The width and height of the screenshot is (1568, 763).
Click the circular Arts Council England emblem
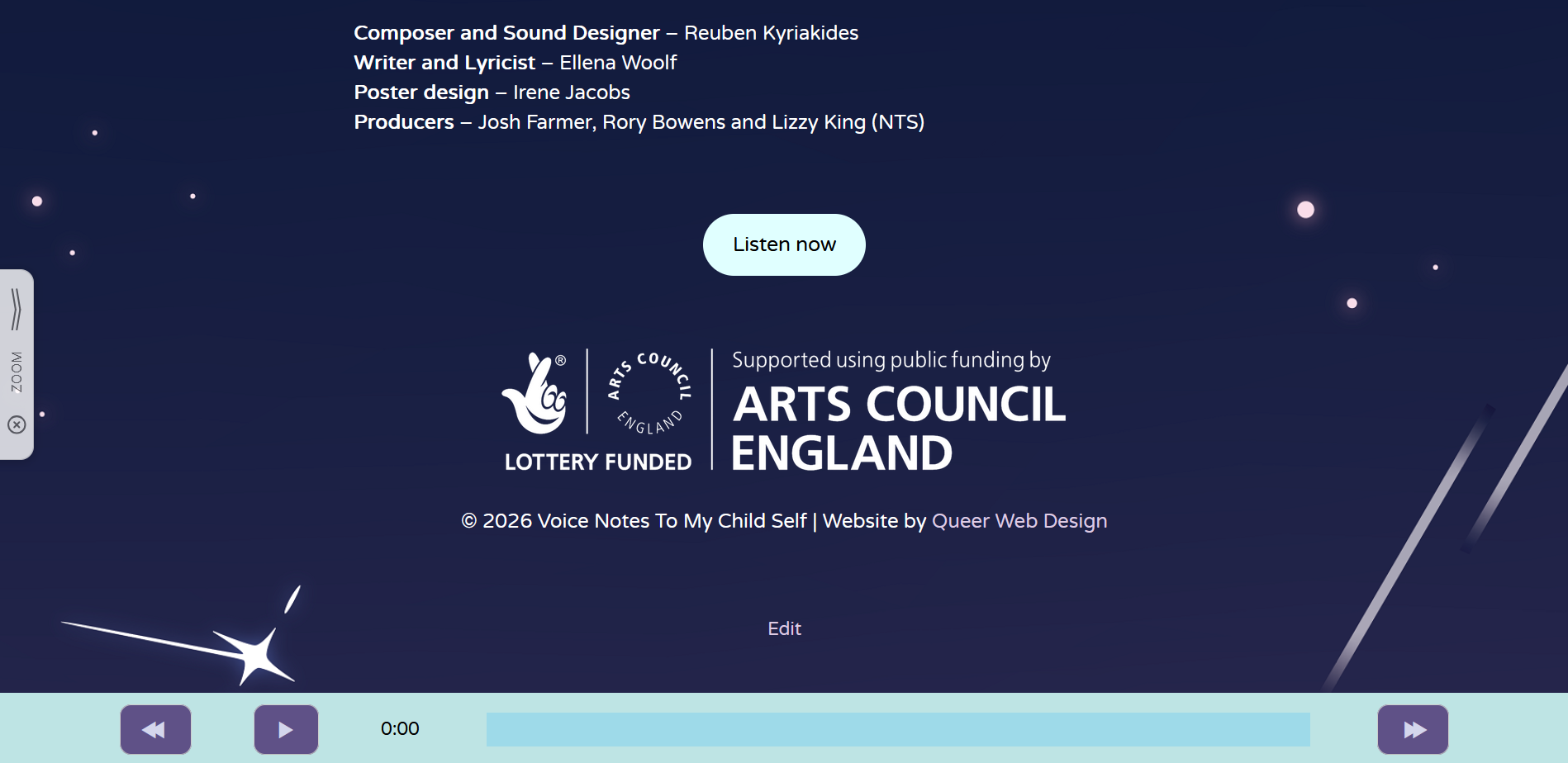650,392
